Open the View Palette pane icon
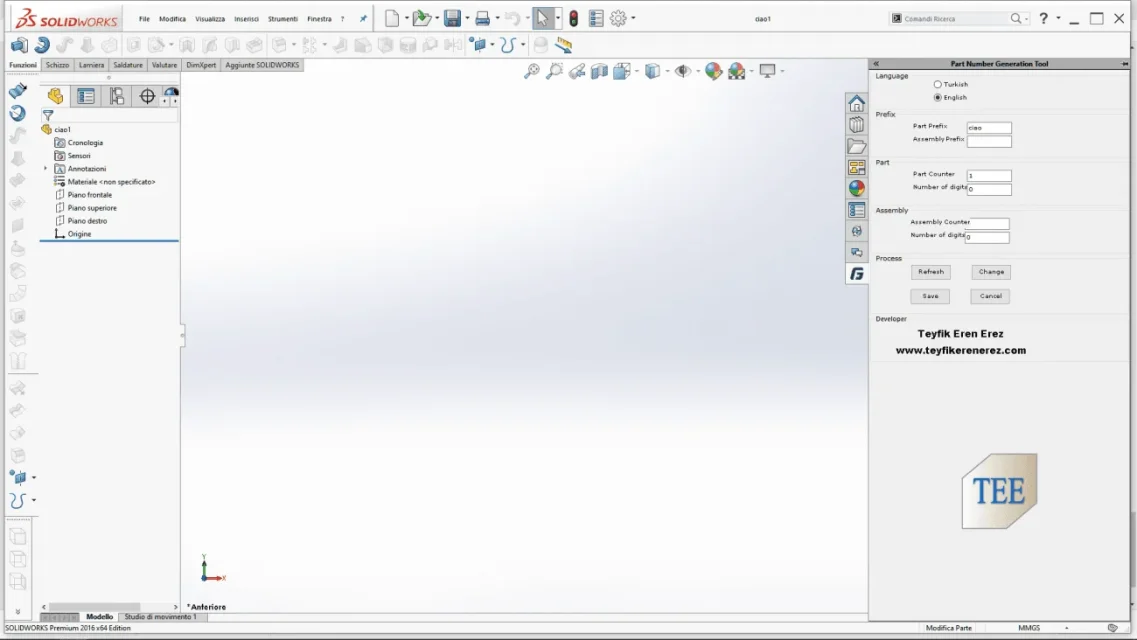Screen dimensions: 1137x640 [856, 167]
